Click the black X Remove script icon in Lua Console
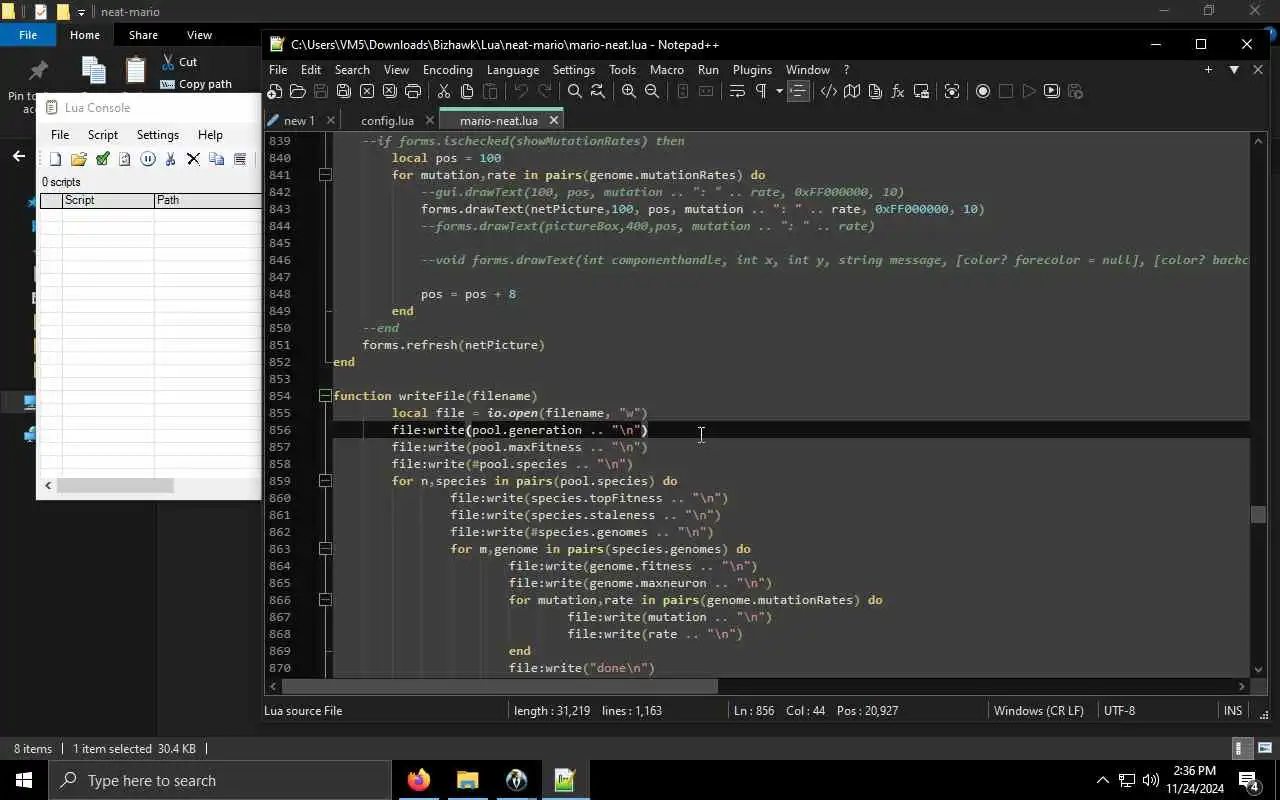Image resolution: width=1280 pixels, height=800 pixels. click(x=194, y=159)
